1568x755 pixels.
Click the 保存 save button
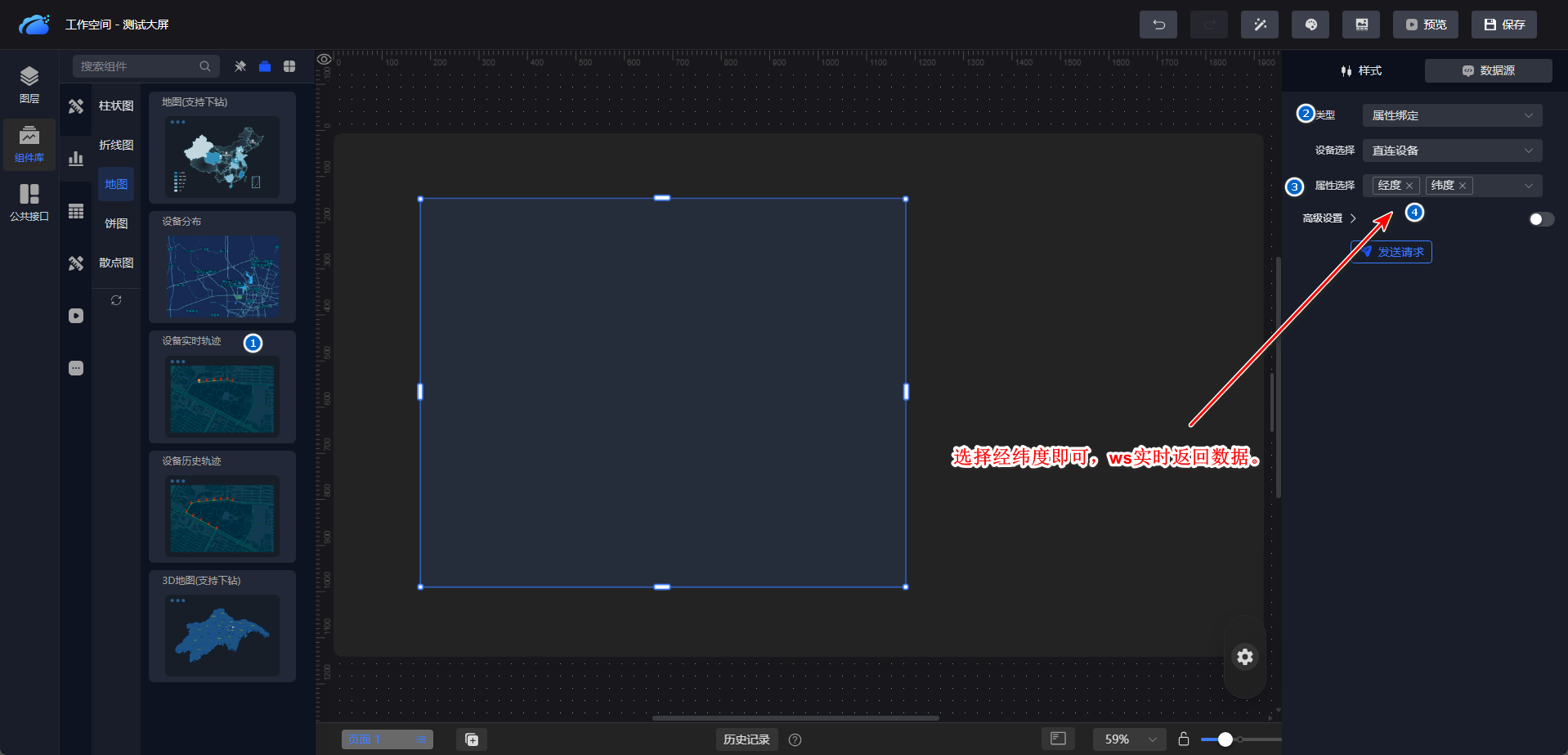pos(1503,25)
